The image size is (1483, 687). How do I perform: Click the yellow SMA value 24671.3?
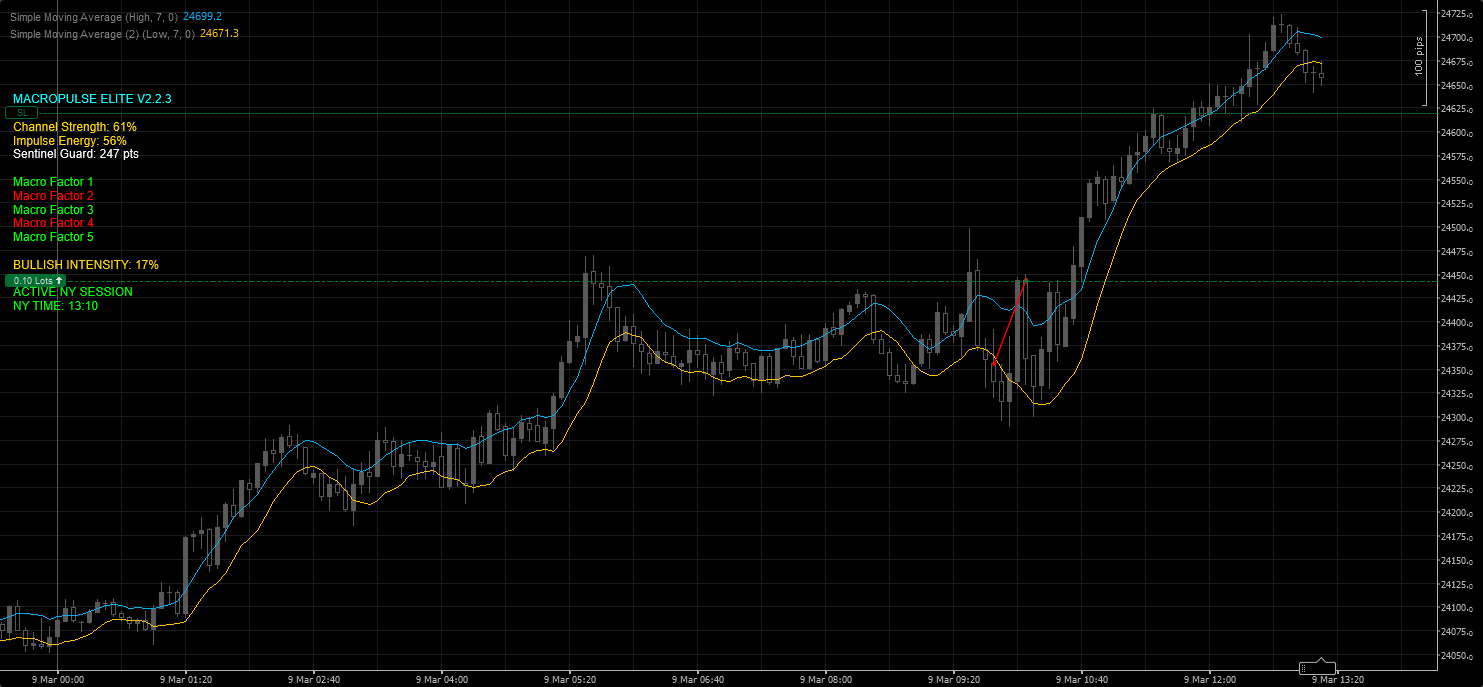click(220, 33)
